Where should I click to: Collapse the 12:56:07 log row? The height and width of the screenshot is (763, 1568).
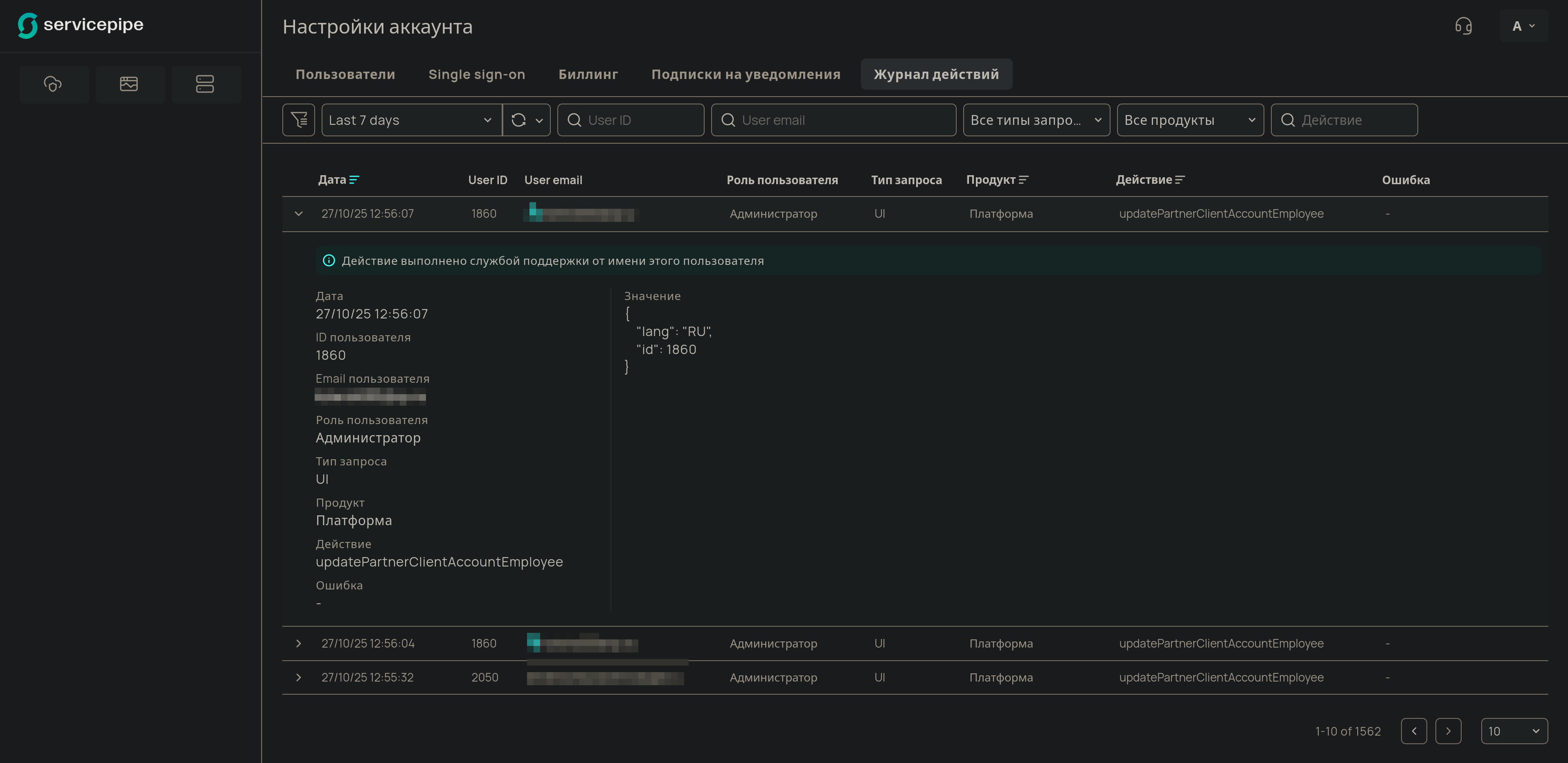click(x=298, y=214)
